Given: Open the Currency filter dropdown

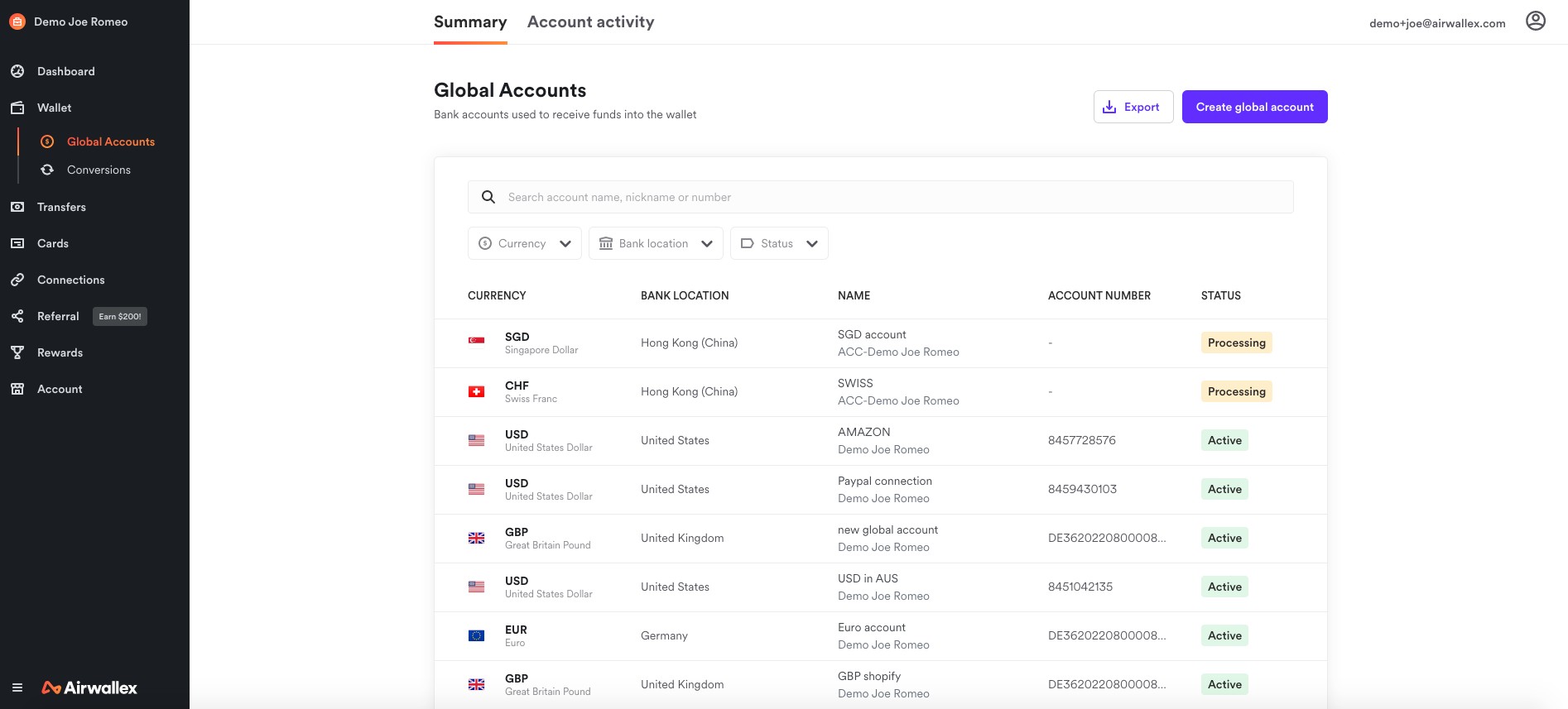Looking at the screenshot, I should [525, 243].
